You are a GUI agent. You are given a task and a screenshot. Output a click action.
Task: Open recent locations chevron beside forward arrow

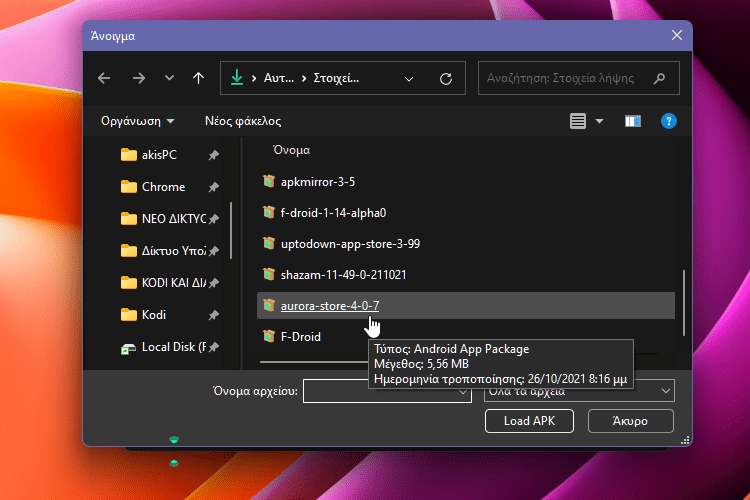point(169,78)
